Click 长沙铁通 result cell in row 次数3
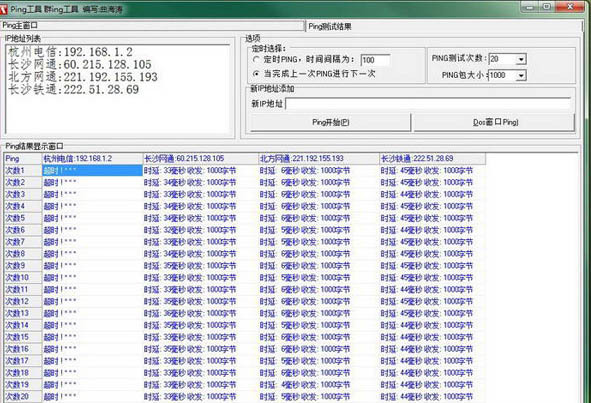Screen dimensions: 591x403 point(432,195)
